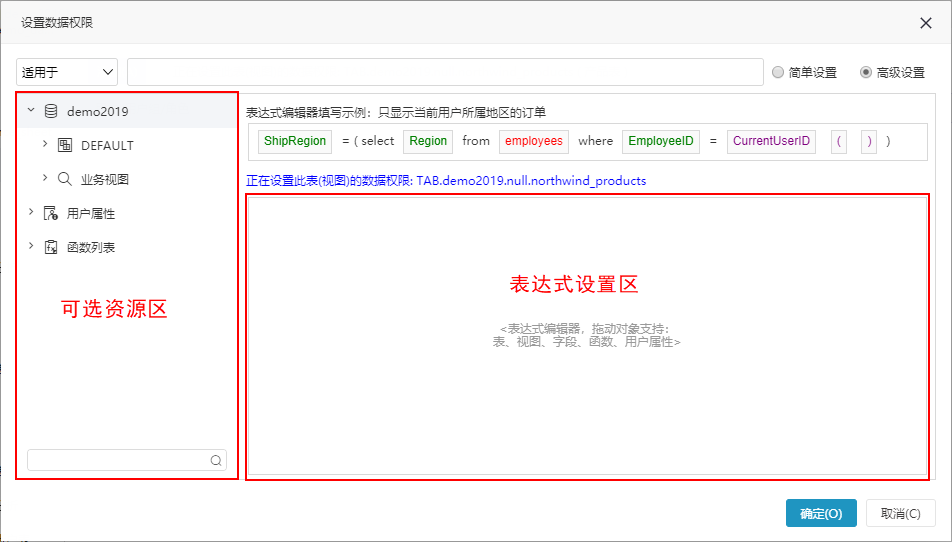
Task: Select the 简单设置 radio button
Action: [x=778, y=72]
